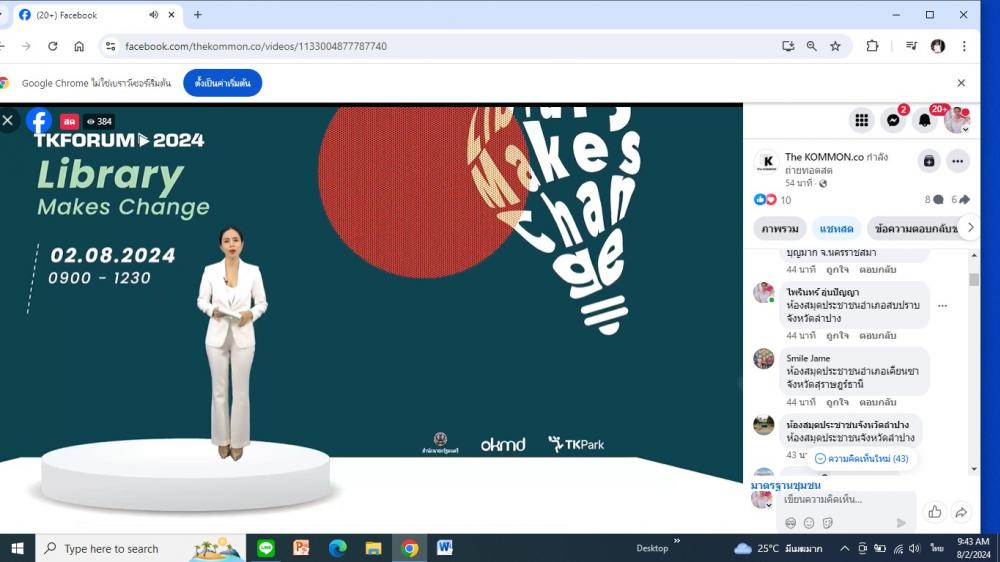This screenshot has height=562, width=1000.
Task: Save the live video icon
Action: click(929, 161)
